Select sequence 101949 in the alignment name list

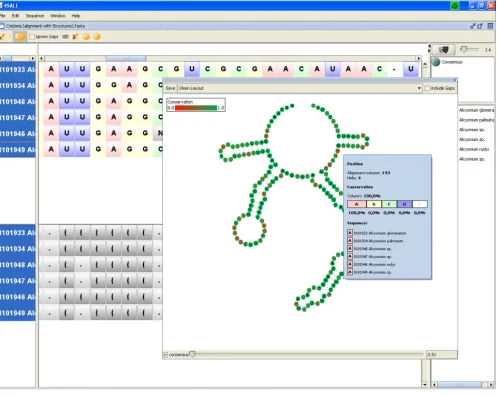coord(18,150)
